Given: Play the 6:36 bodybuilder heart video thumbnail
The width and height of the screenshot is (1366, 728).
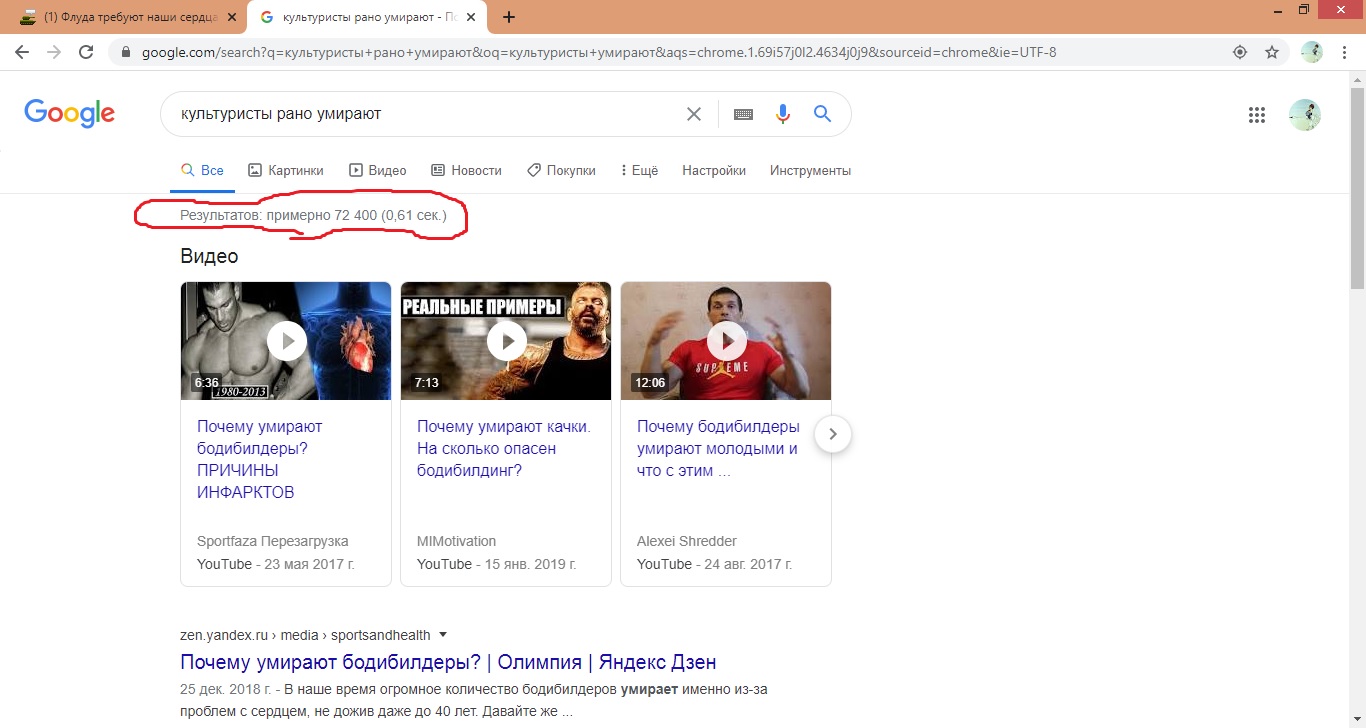Looking at the screenshot, I should [286, 341].
